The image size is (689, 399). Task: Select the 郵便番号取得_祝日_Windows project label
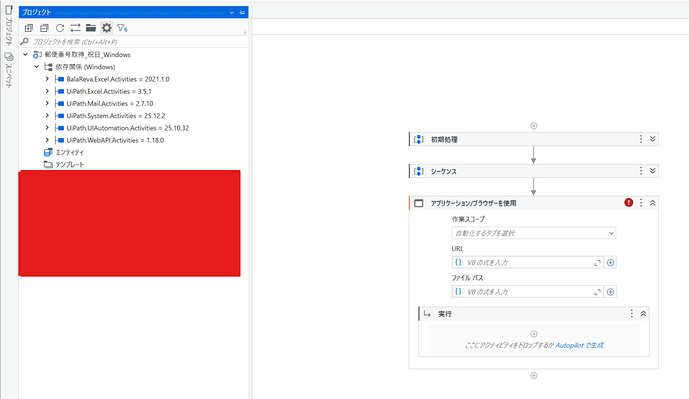(x=87, y=54)
